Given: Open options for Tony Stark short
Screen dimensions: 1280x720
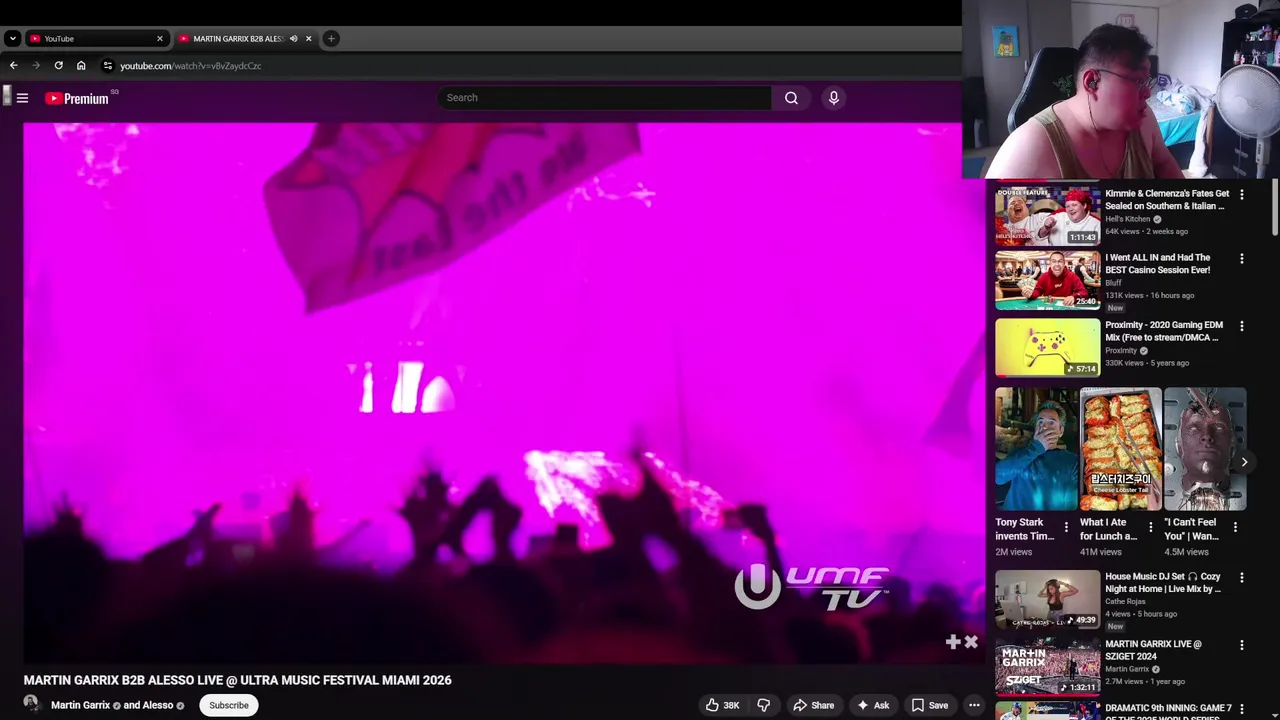Looking at the screenshot, I should [x=1066, y=527].
